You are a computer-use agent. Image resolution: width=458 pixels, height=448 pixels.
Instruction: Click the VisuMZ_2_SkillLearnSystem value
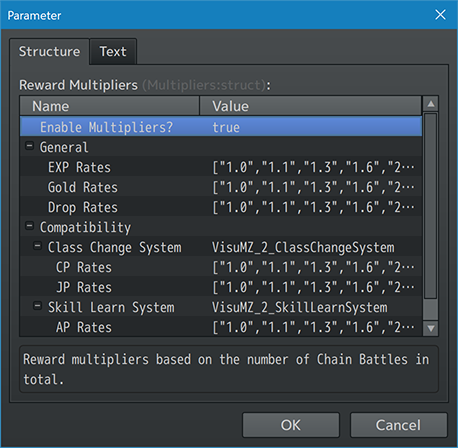click(x=300, y=307)
